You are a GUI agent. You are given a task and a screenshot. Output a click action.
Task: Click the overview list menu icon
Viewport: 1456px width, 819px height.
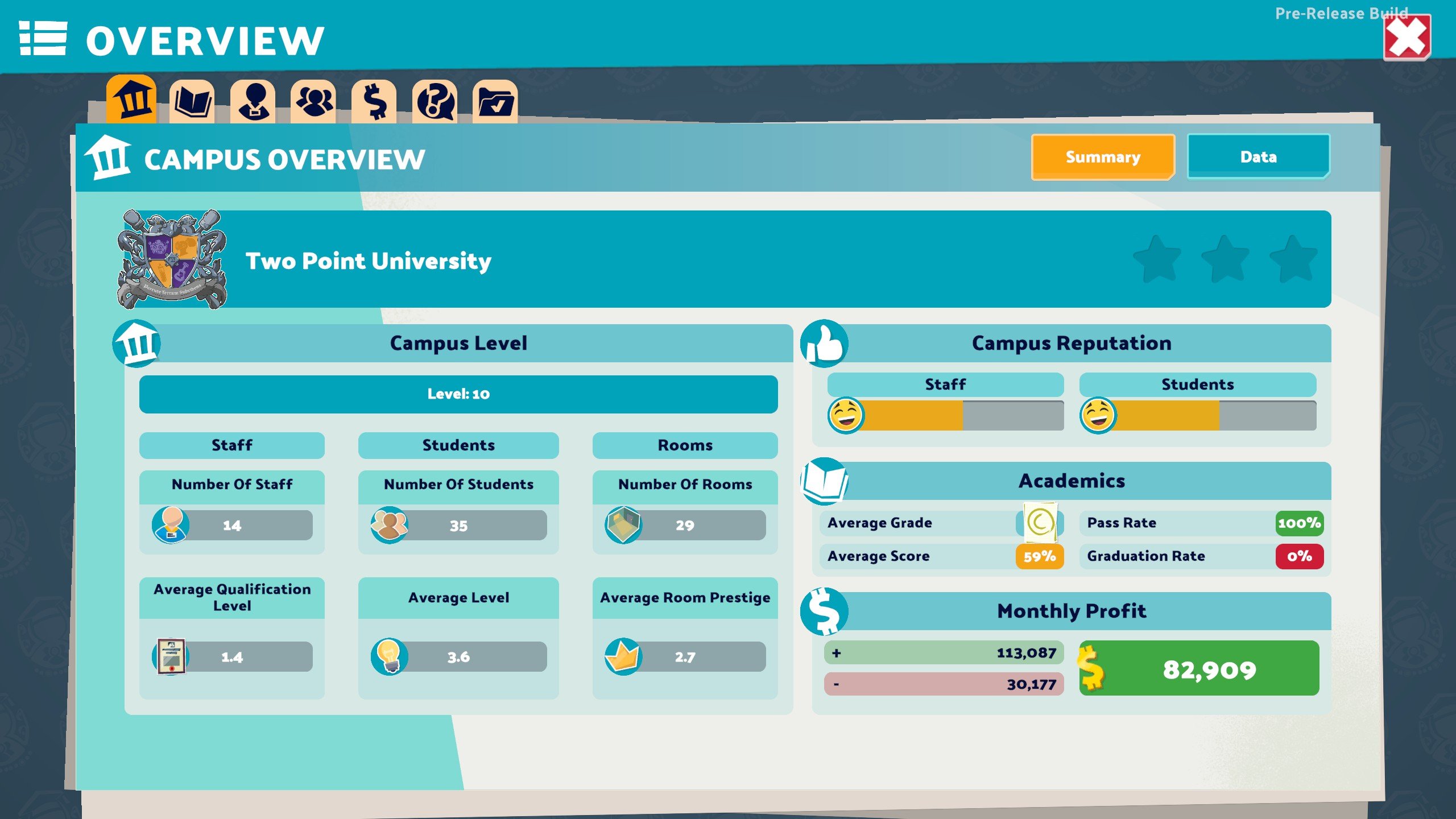[x=43, y=39]
